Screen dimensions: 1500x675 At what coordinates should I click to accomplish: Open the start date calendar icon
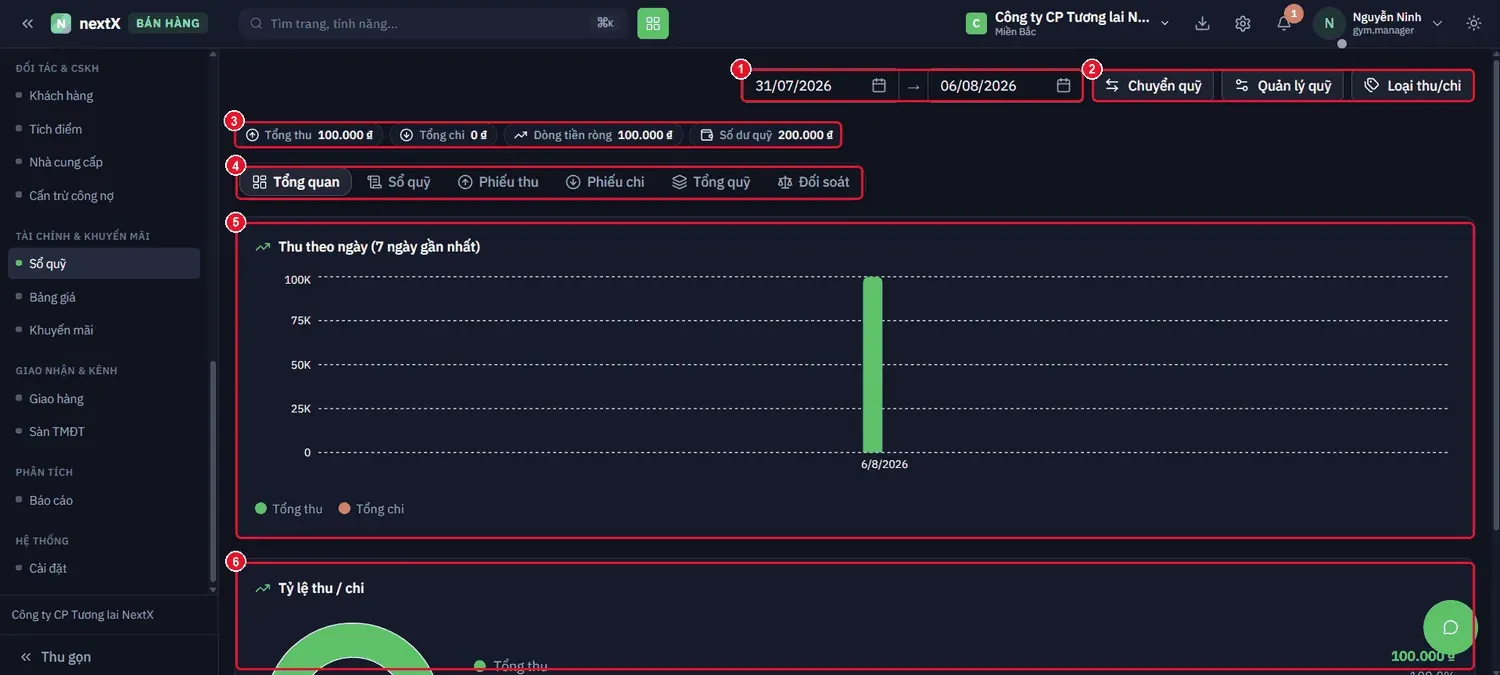tap(879, 86)
